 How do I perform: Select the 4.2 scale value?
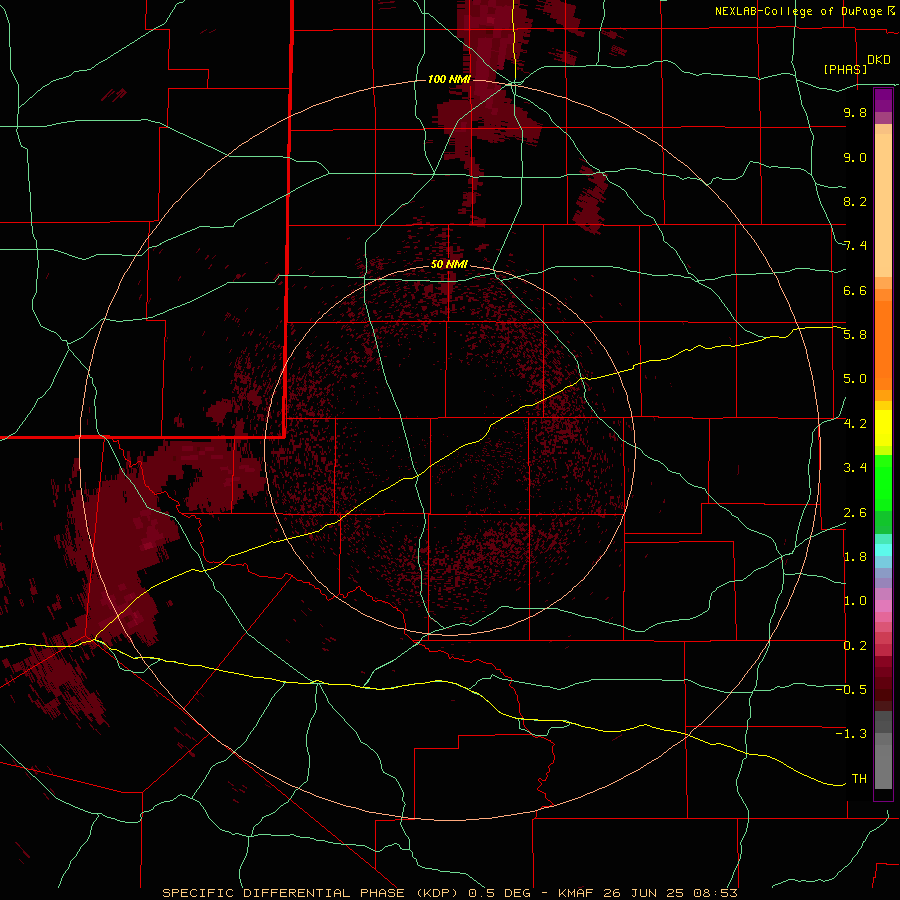coord(855,424)
